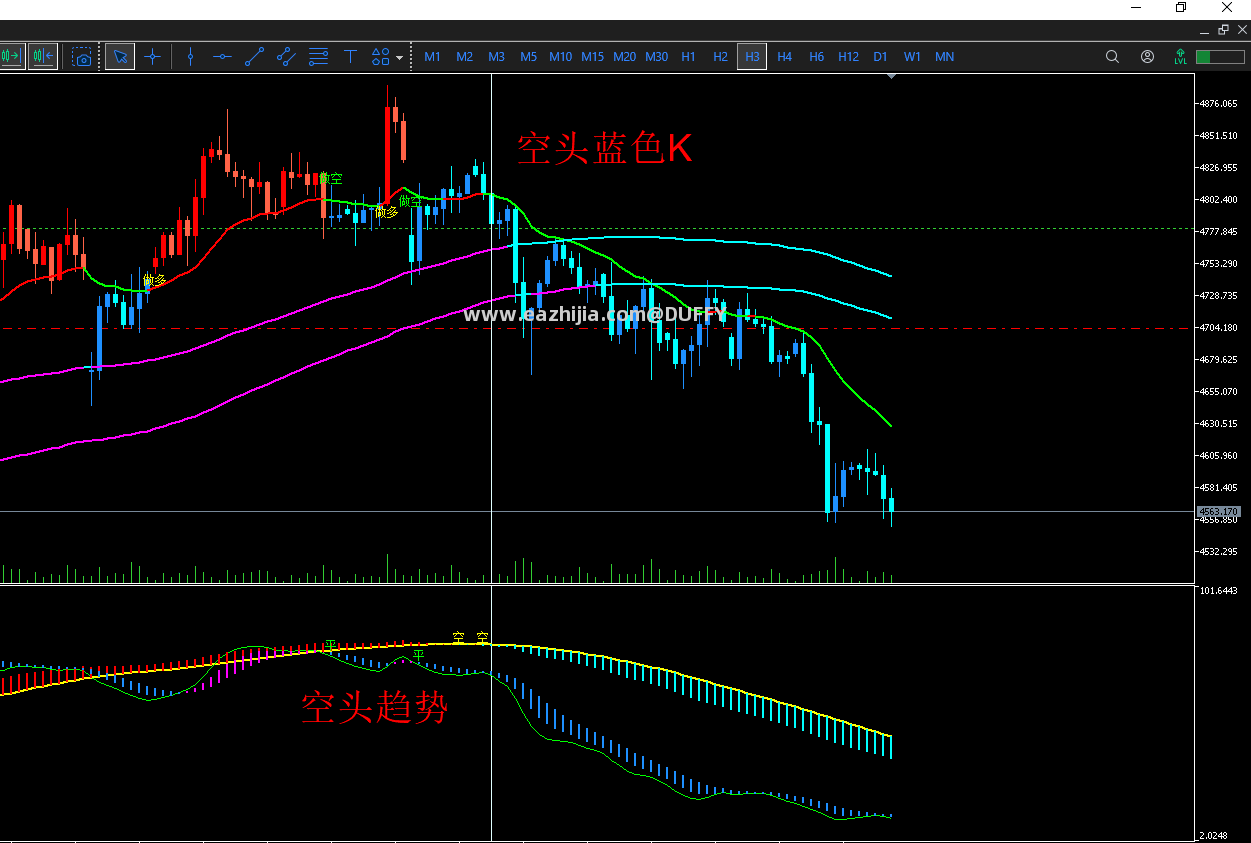Switch chart to H6 timeframe

click(816, 57)
